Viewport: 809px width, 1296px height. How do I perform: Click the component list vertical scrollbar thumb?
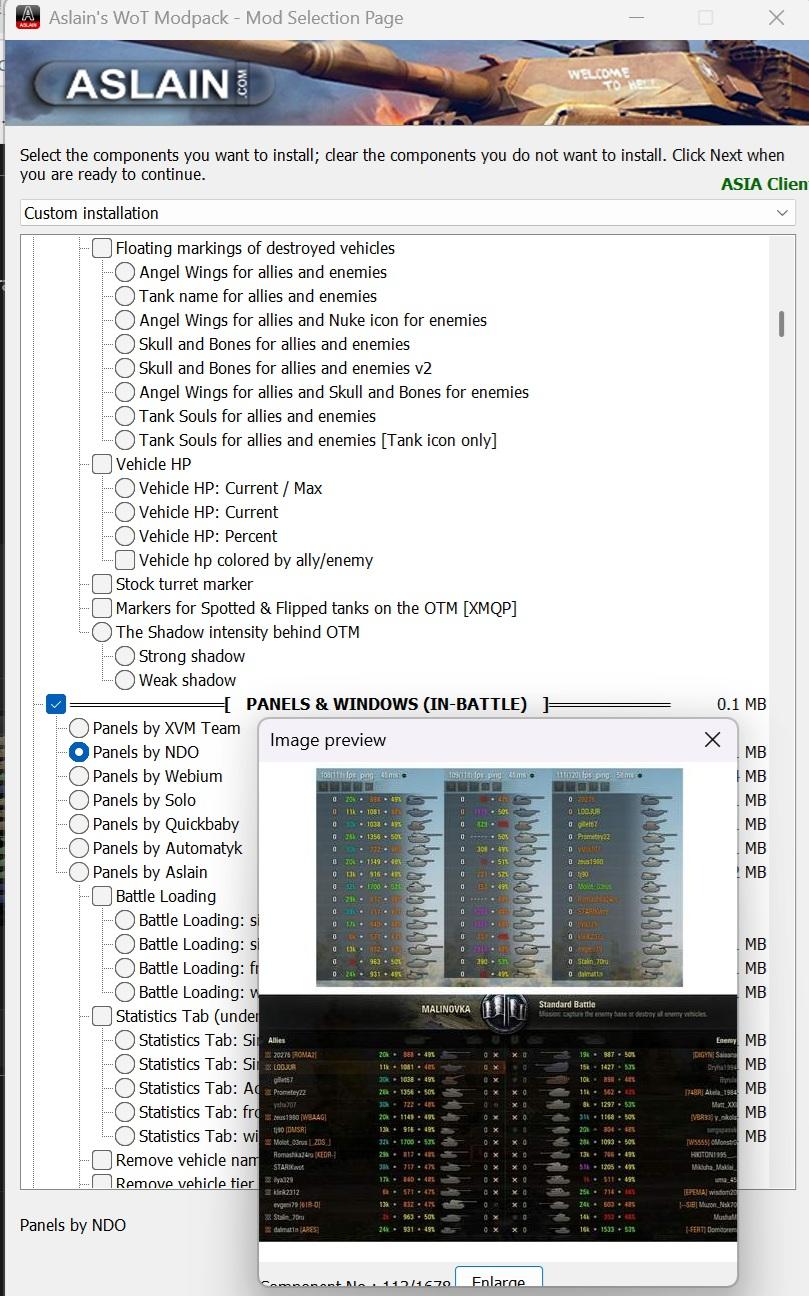(781, 324)
